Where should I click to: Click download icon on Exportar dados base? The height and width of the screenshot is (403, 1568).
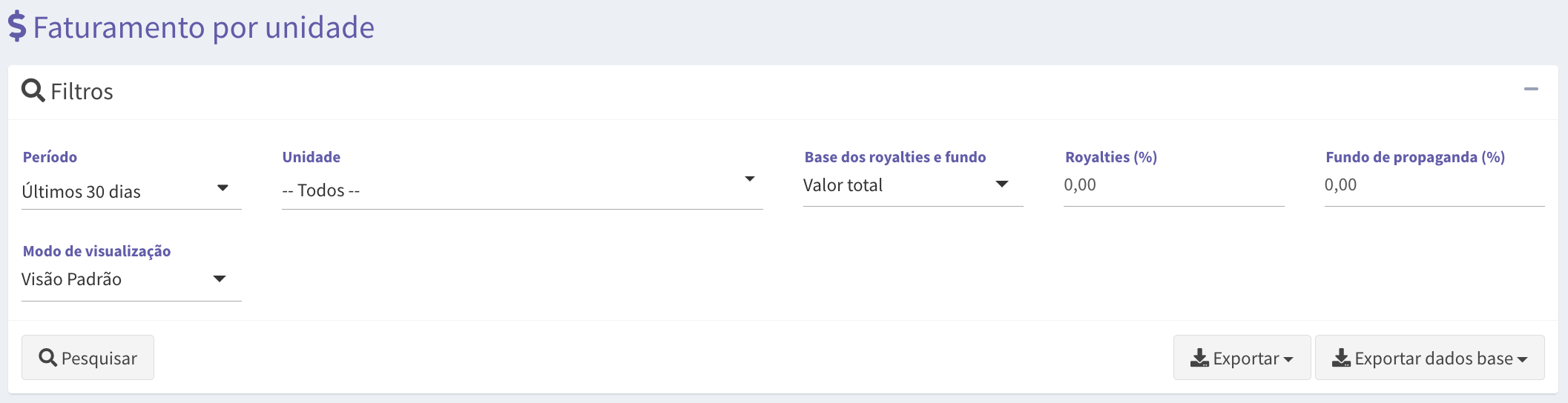(1341, 359)
